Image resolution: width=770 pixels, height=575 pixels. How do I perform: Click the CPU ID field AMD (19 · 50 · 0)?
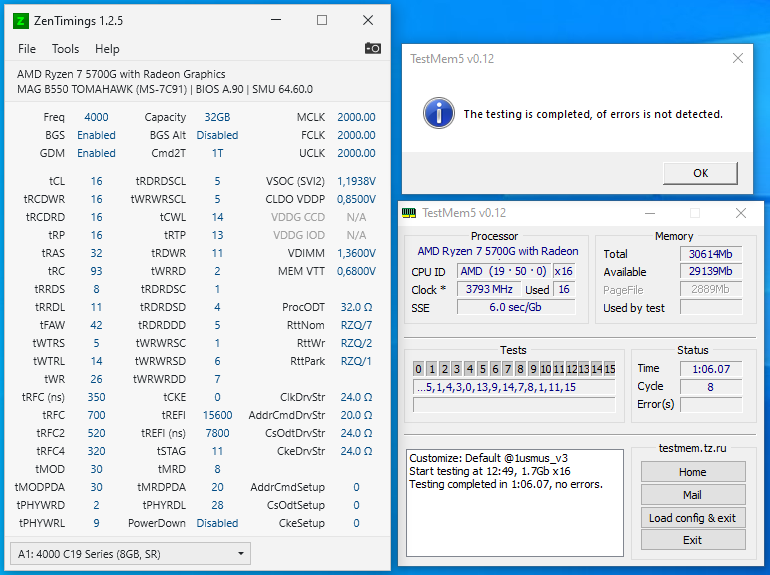(x=504, y=271)
